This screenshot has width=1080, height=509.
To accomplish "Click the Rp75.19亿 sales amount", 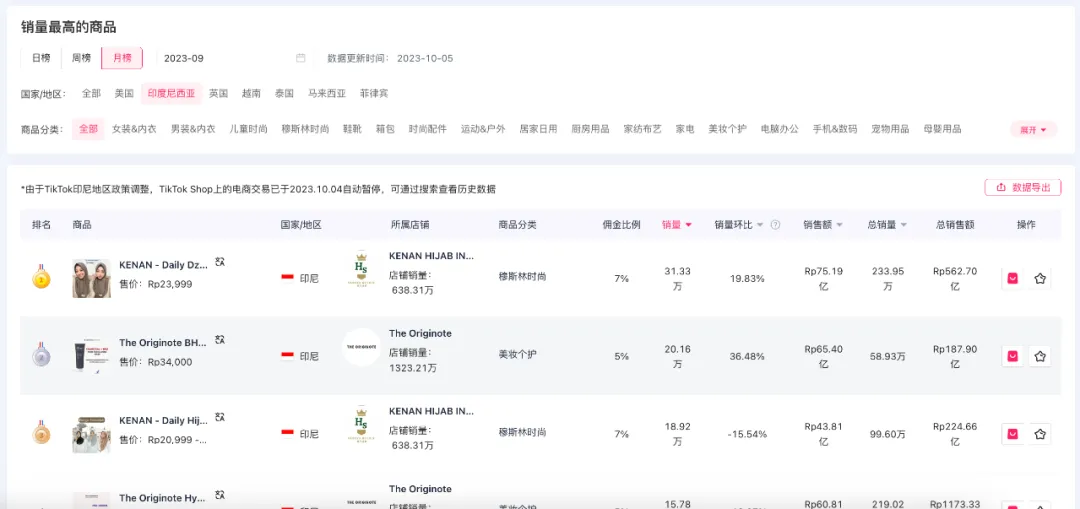I will click(x=823, y=278).
